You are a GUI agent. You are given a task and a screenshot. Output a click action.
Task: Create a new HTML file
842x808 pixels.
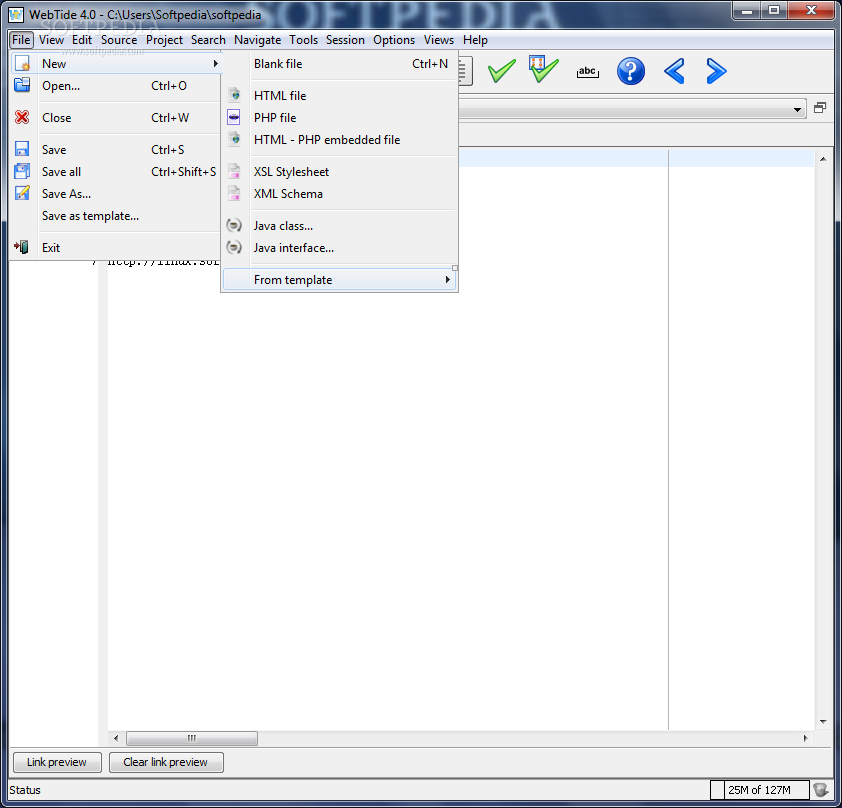pyautogui.click(x=339, y=96)
